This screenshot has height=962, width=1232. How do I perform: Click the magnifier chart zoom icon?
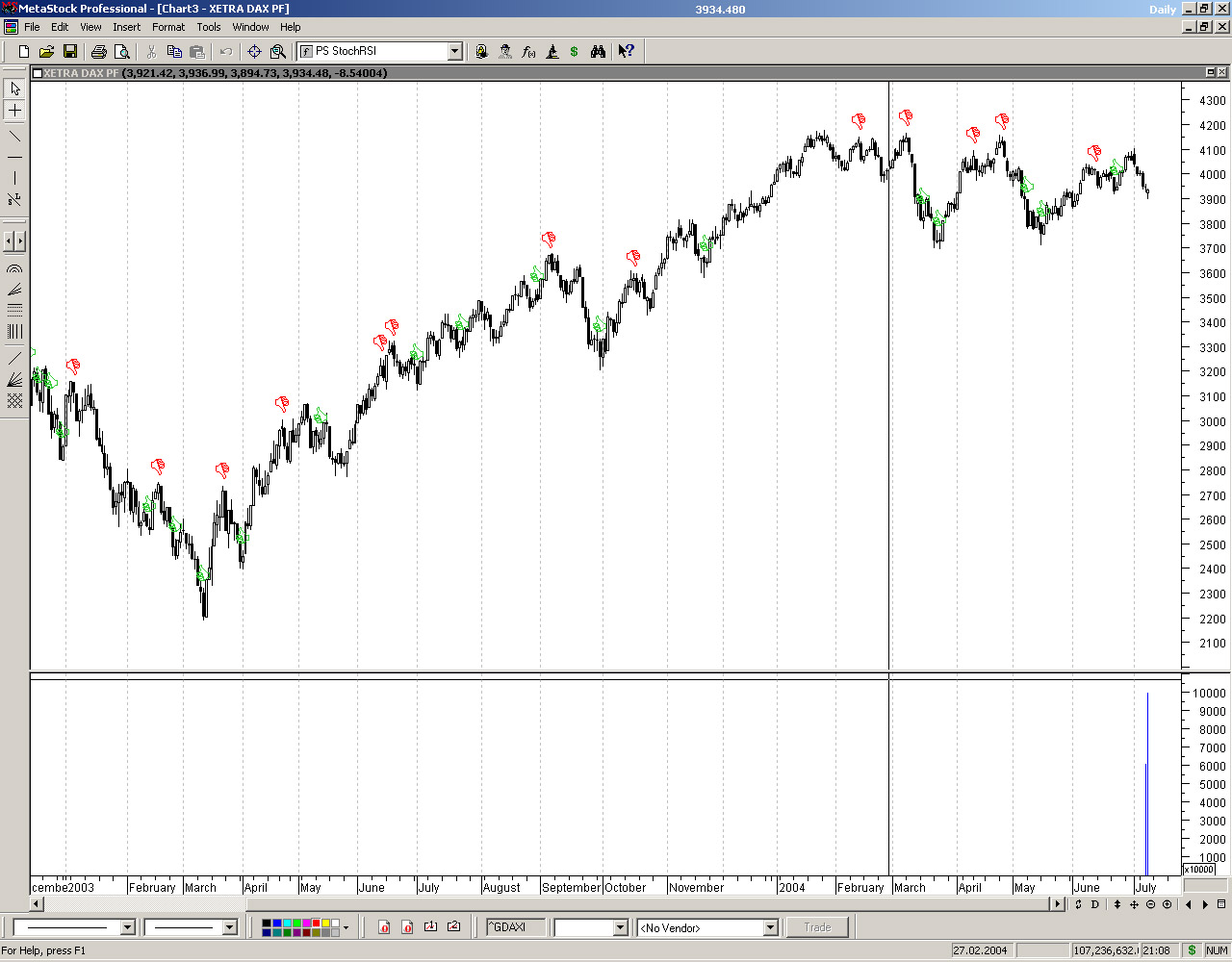(278, 51)
